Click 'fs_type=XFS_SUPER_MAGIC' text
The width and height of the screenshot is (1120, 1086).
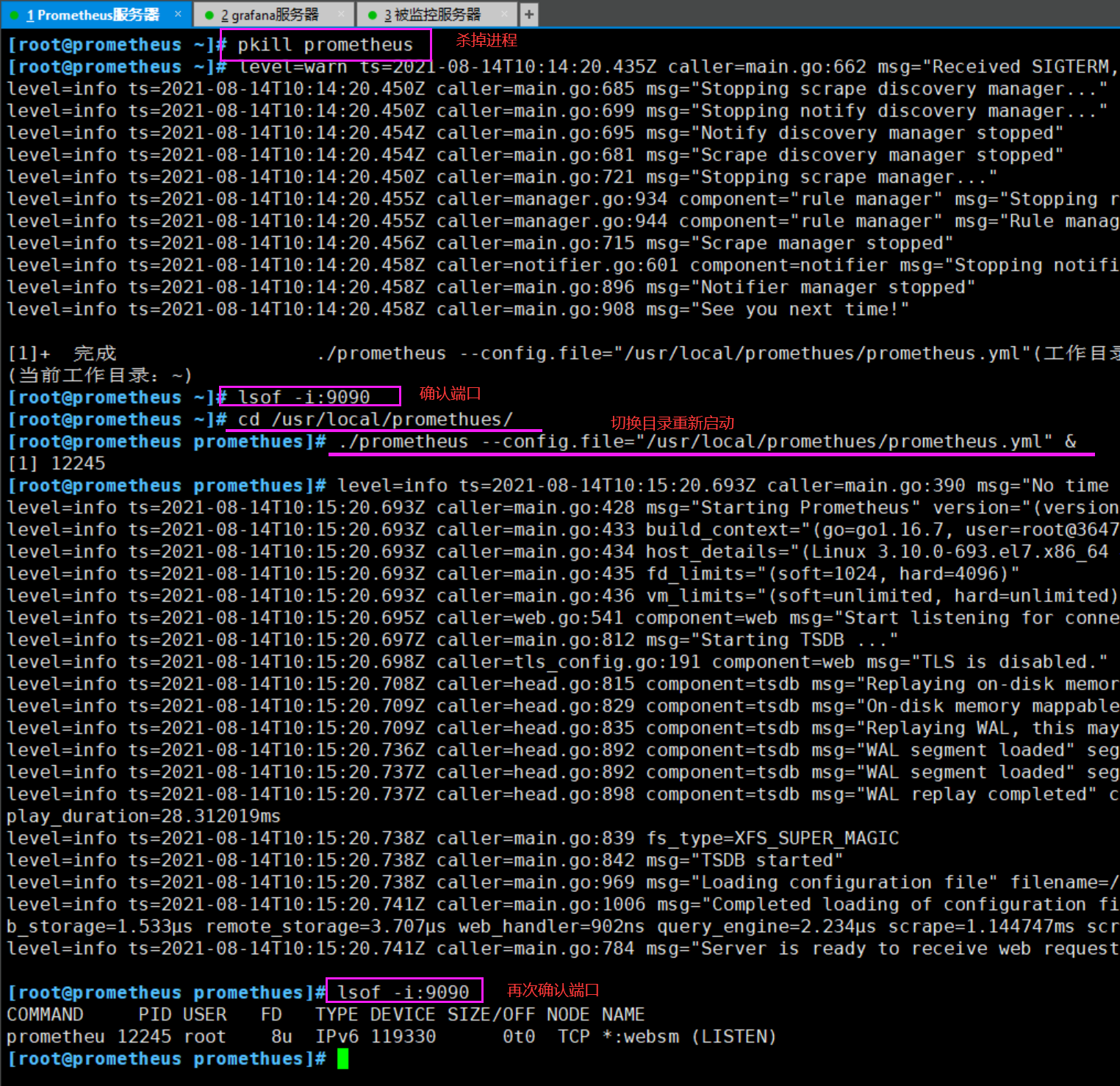[772, 838]
